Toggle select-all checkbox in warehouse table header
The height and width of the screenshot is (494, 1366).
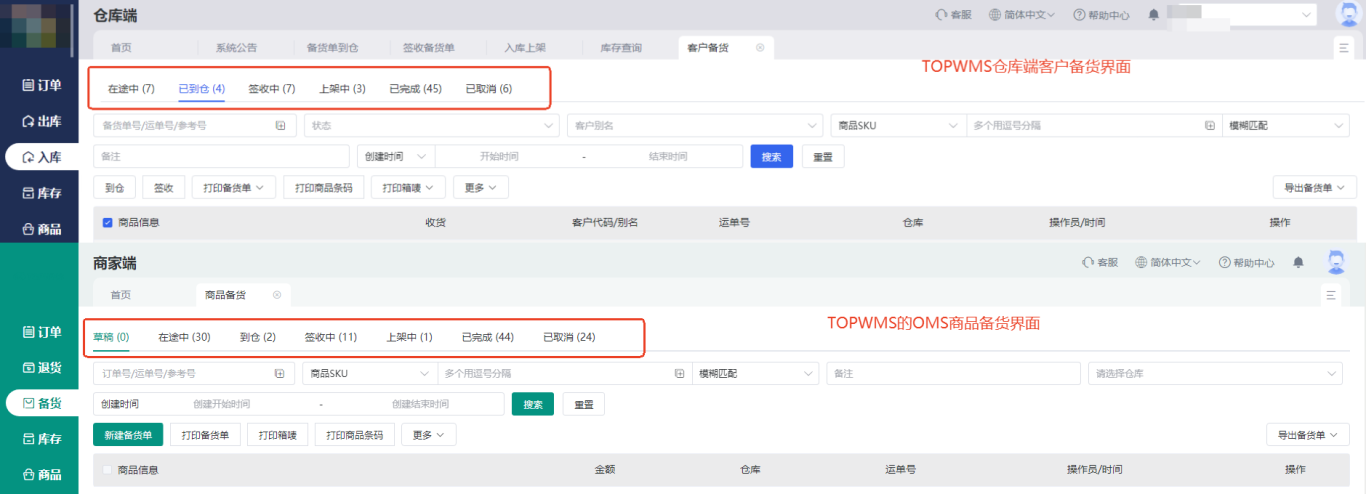click(x=108, y=222)
